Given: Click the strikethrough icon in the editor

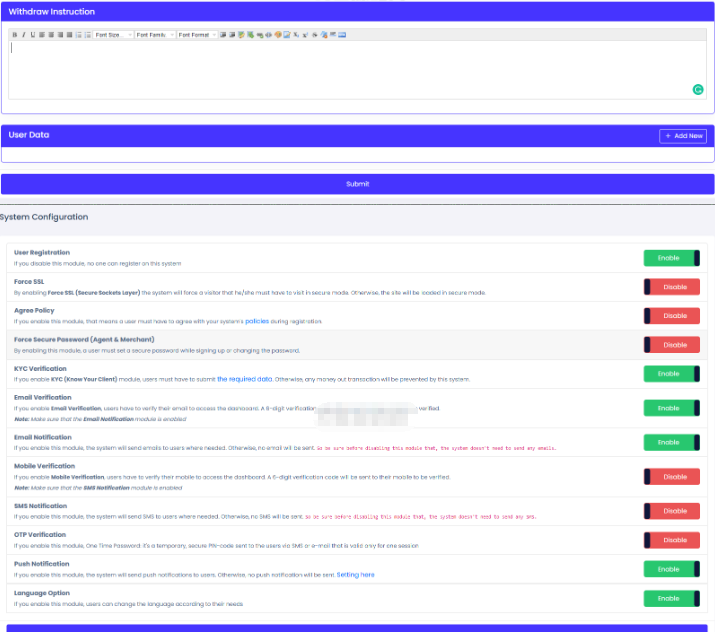Looking at the screenshot, I should (x=314, y=35).
